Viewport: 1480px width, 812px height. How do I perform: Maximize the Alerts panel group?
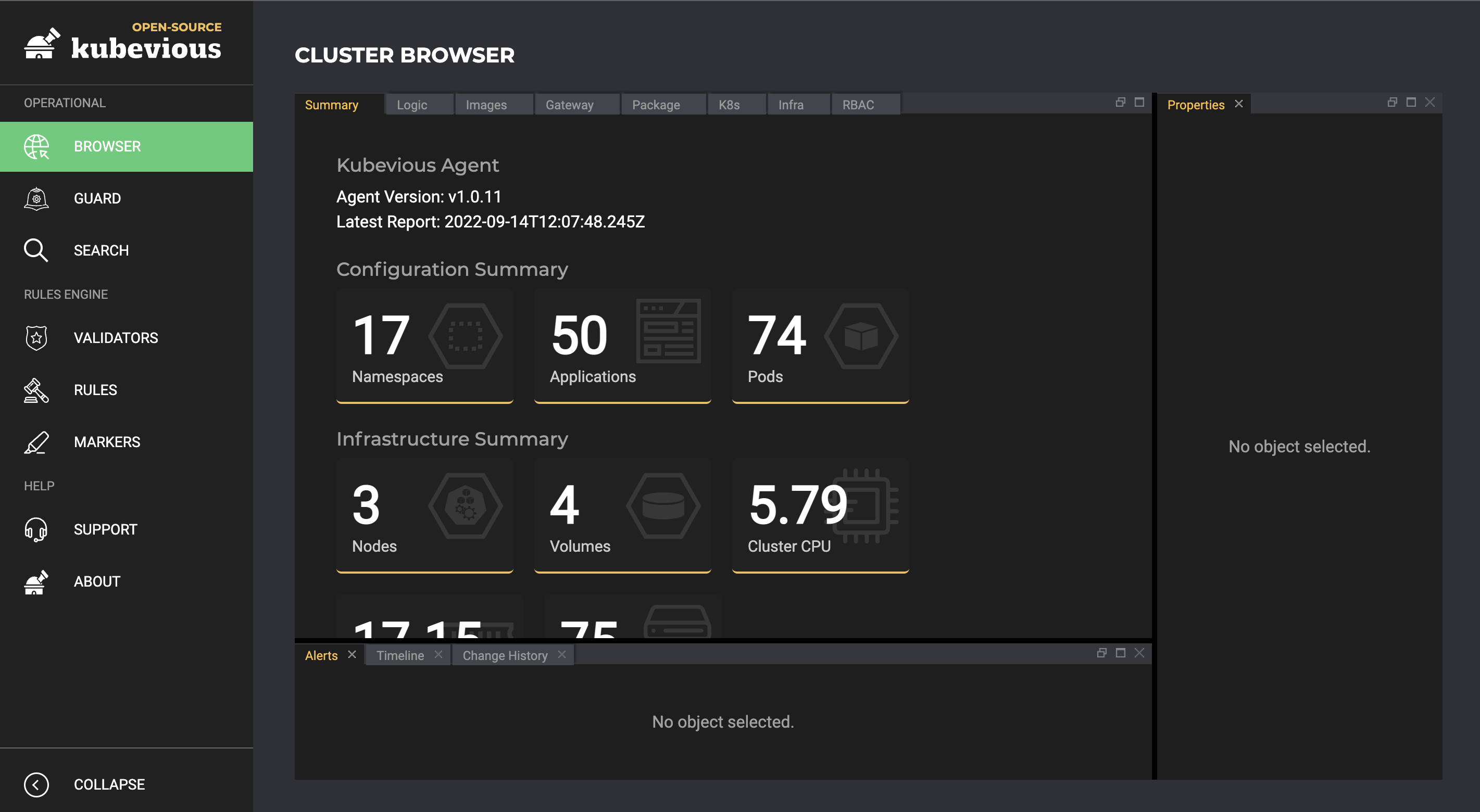1120,653
